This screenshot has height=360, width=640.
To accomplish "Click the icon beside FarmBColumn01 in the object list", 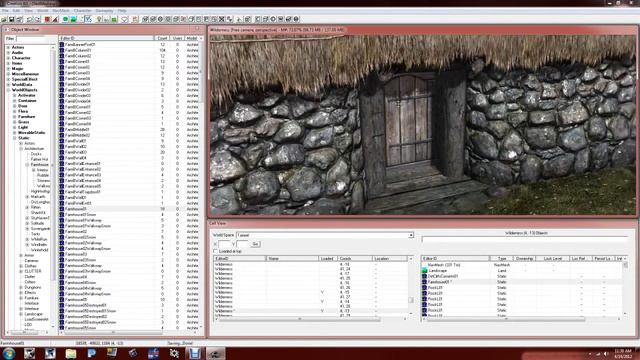I will pos(62,50).
